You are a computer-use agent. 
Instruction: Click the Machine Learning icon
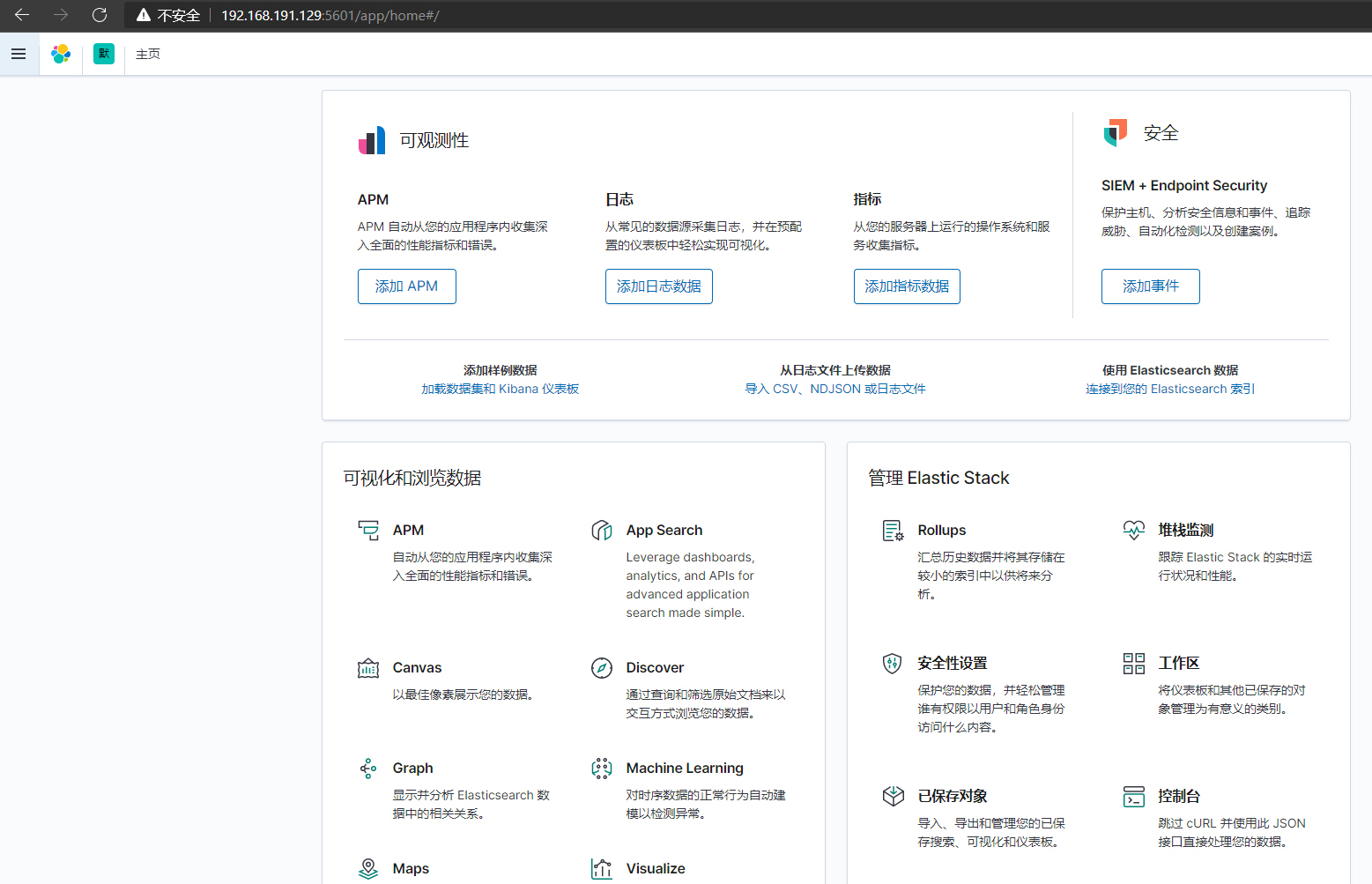click(x=602, y=769)
